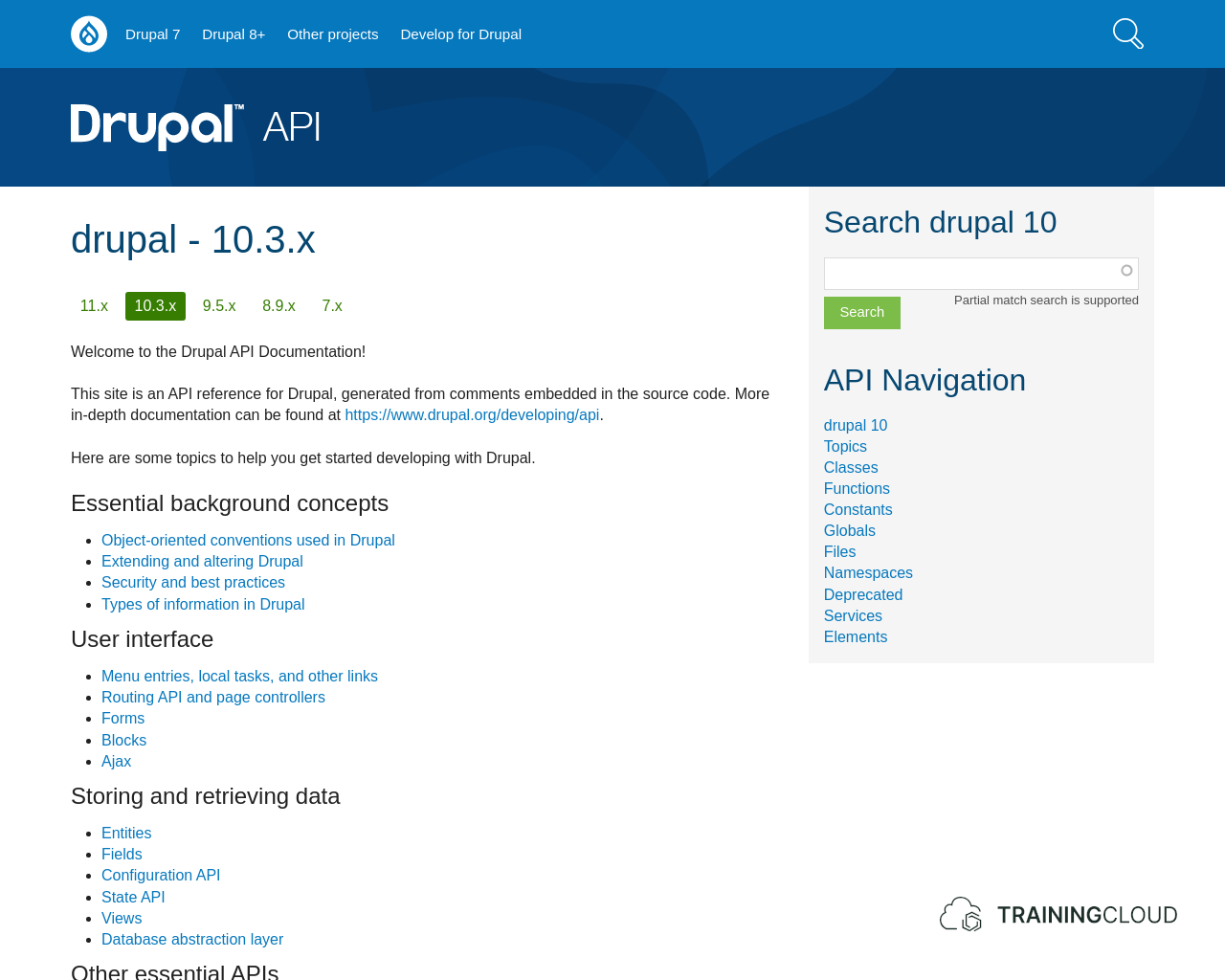Open Develop for Drupal menu item
Screen dimensions: 1225x980
[x=461, y=34]
